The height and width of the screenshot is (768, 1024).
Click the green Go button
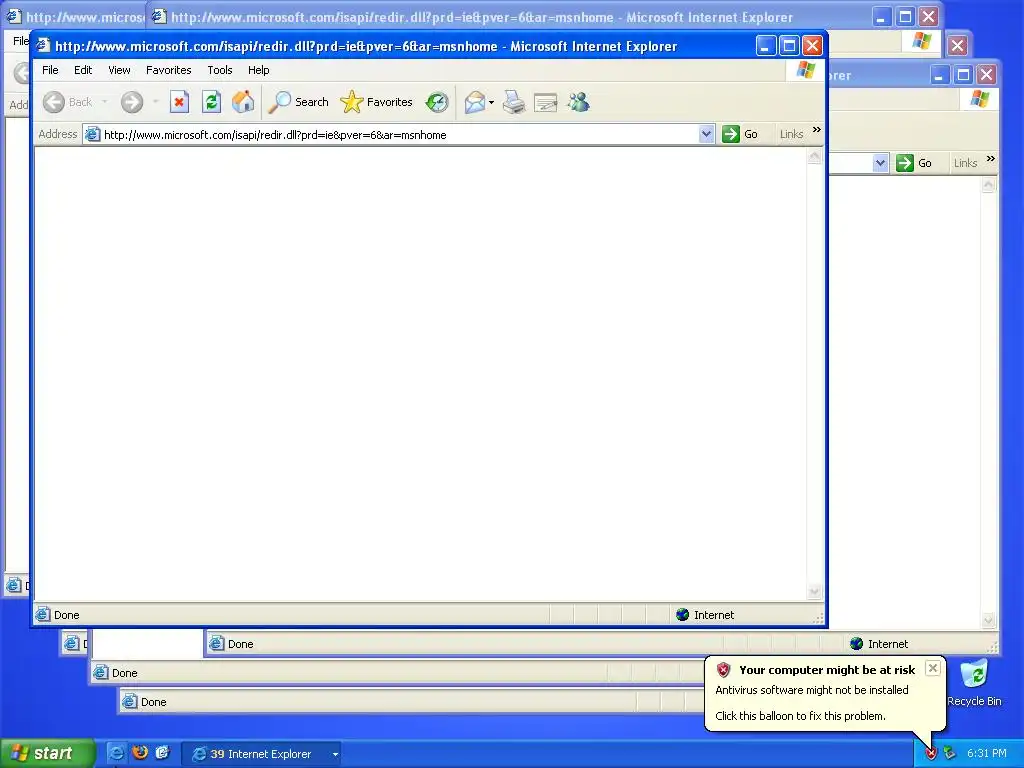(739, 135)
